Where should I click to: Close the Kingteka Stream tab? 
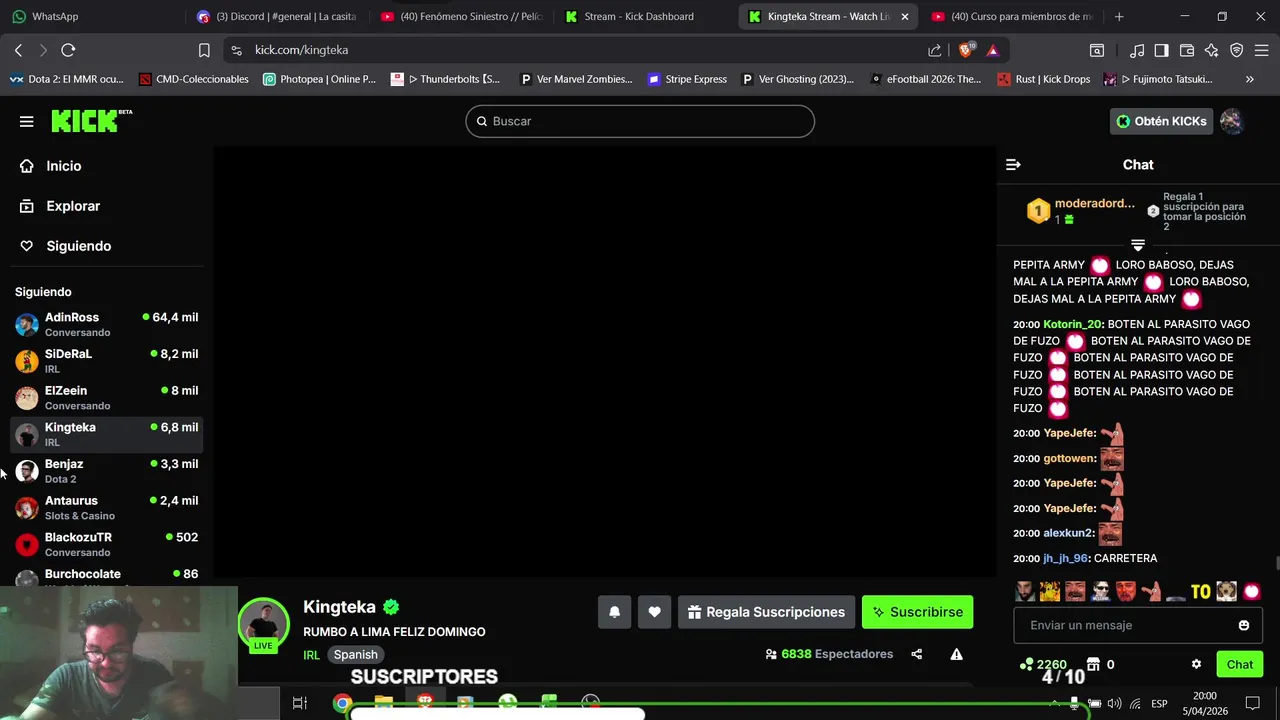pyautogui.click(x=905, y=16)
